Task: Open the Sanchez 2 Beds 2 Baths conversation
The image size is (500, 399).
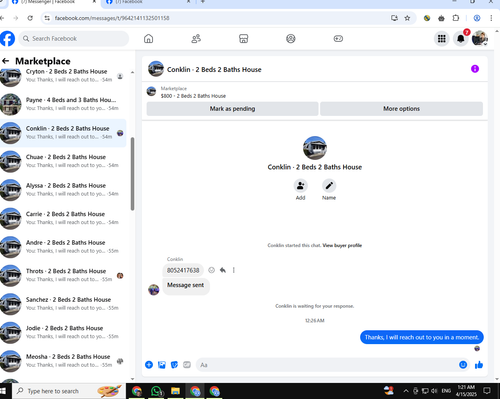Action: pyautogui.click(x=63, y=304)
